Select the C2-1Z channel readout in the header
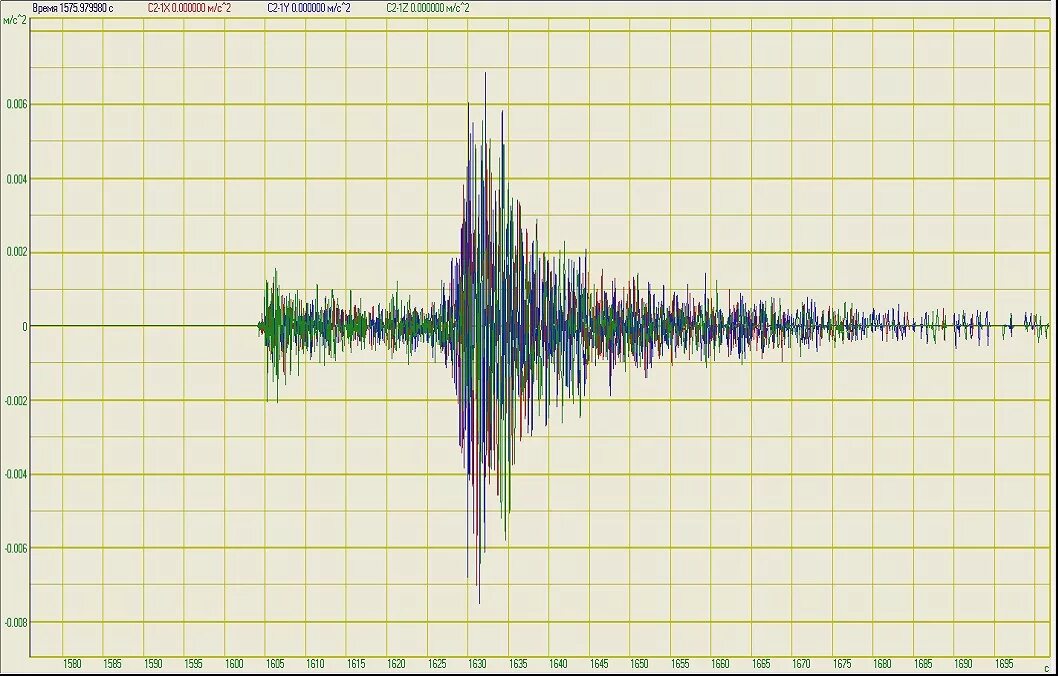This screenshot has height=676, width=1058. pos(428,8)
